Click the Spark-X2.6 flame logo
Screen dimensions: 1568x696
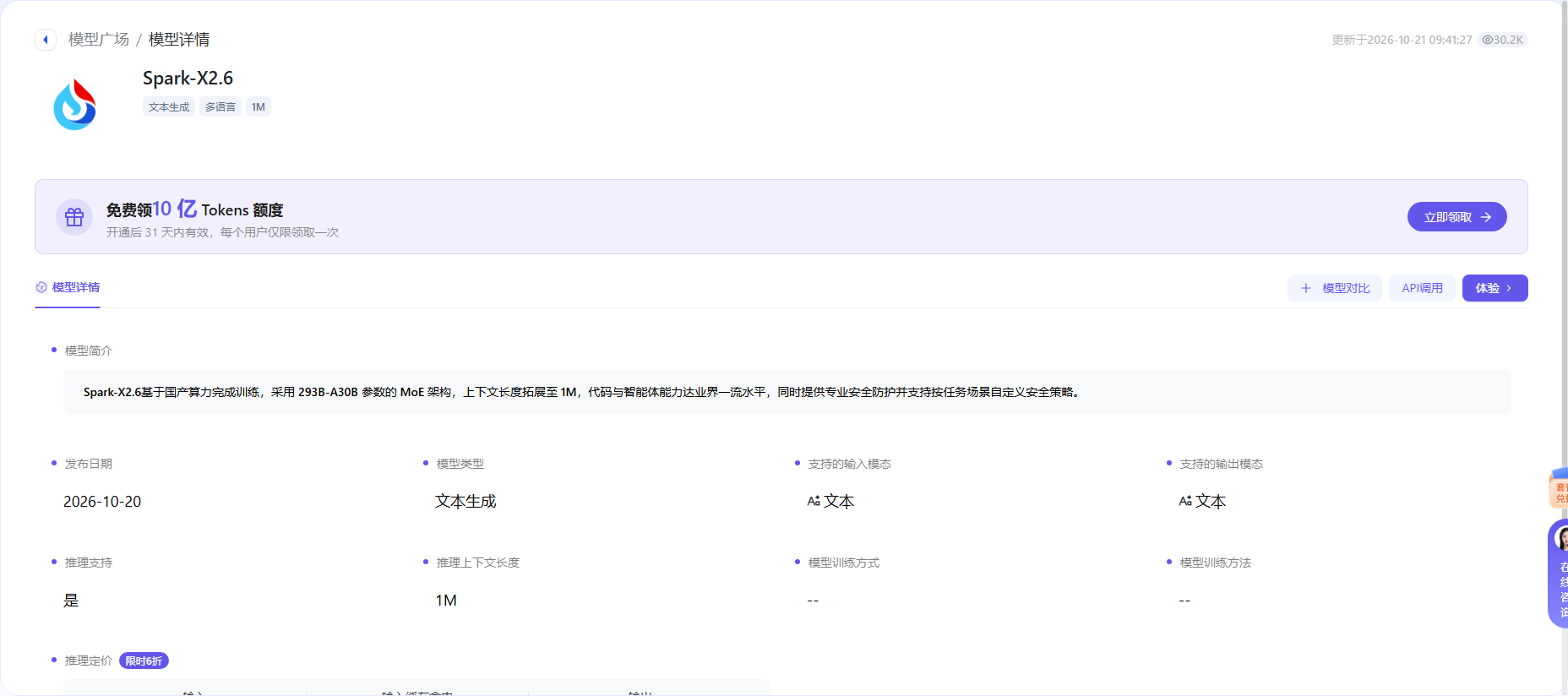75,105
